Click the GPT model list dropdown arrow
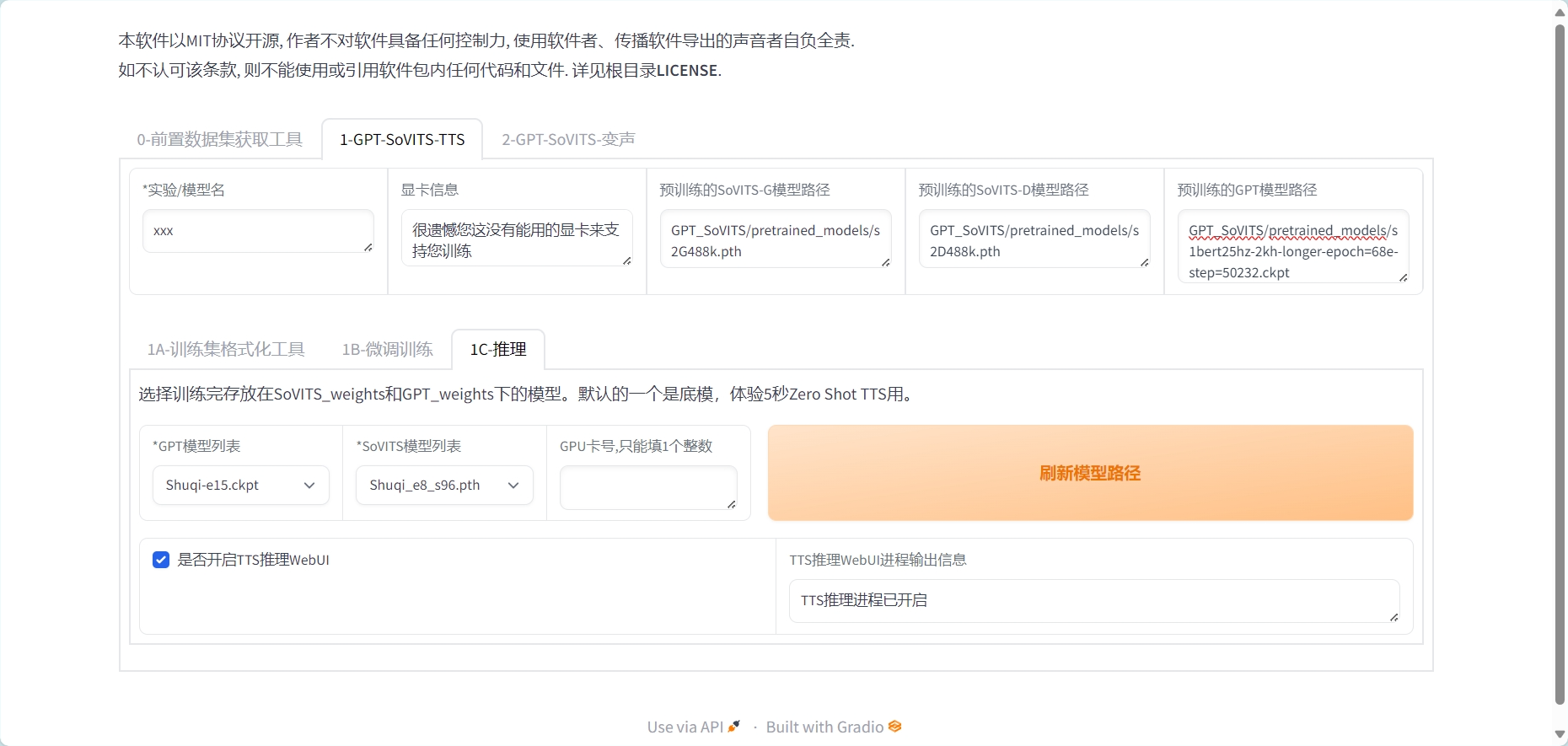1568x746 pixels. 309,486
